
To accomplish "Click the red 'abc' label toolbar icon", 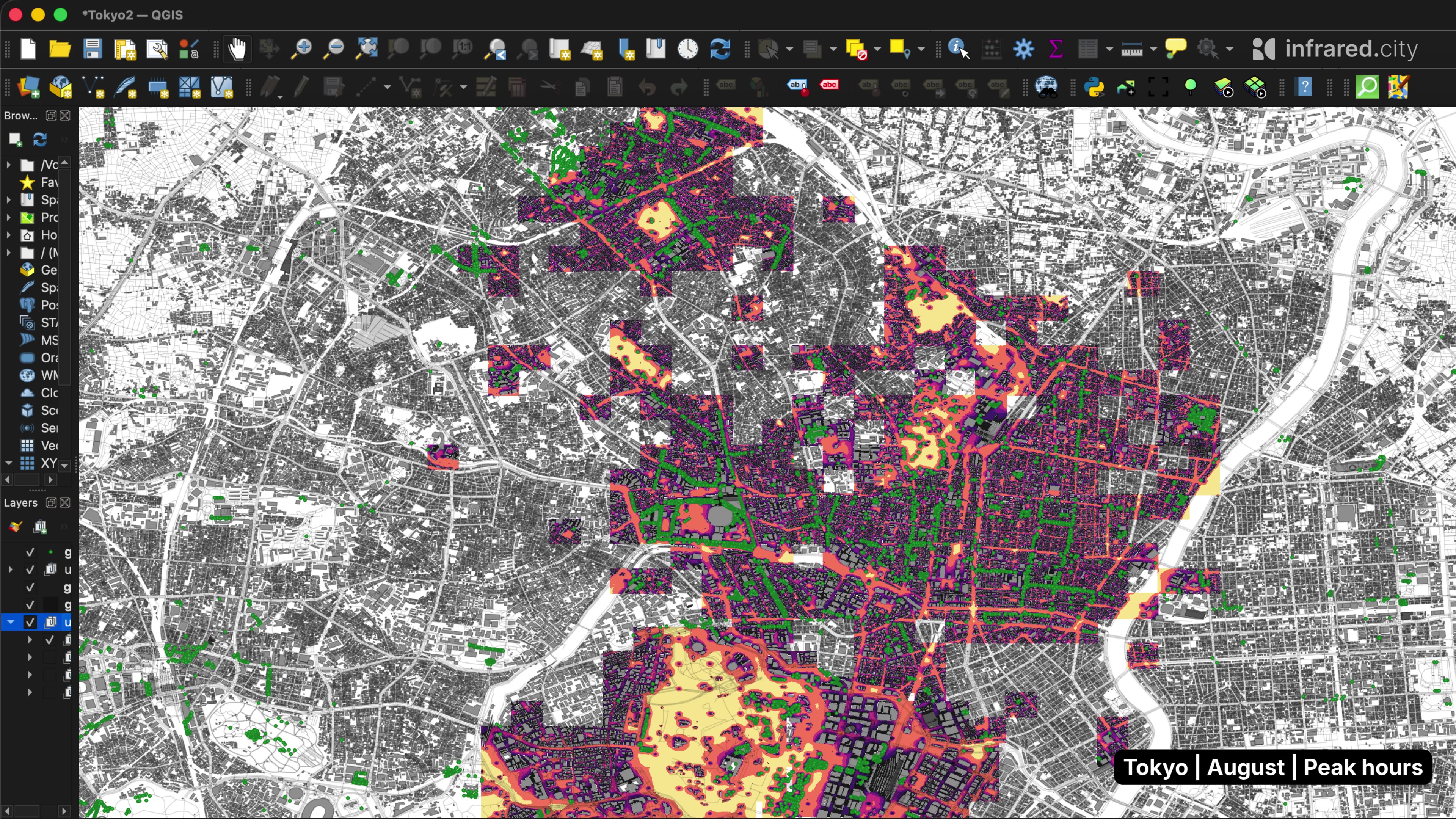I will coord(829,85).
